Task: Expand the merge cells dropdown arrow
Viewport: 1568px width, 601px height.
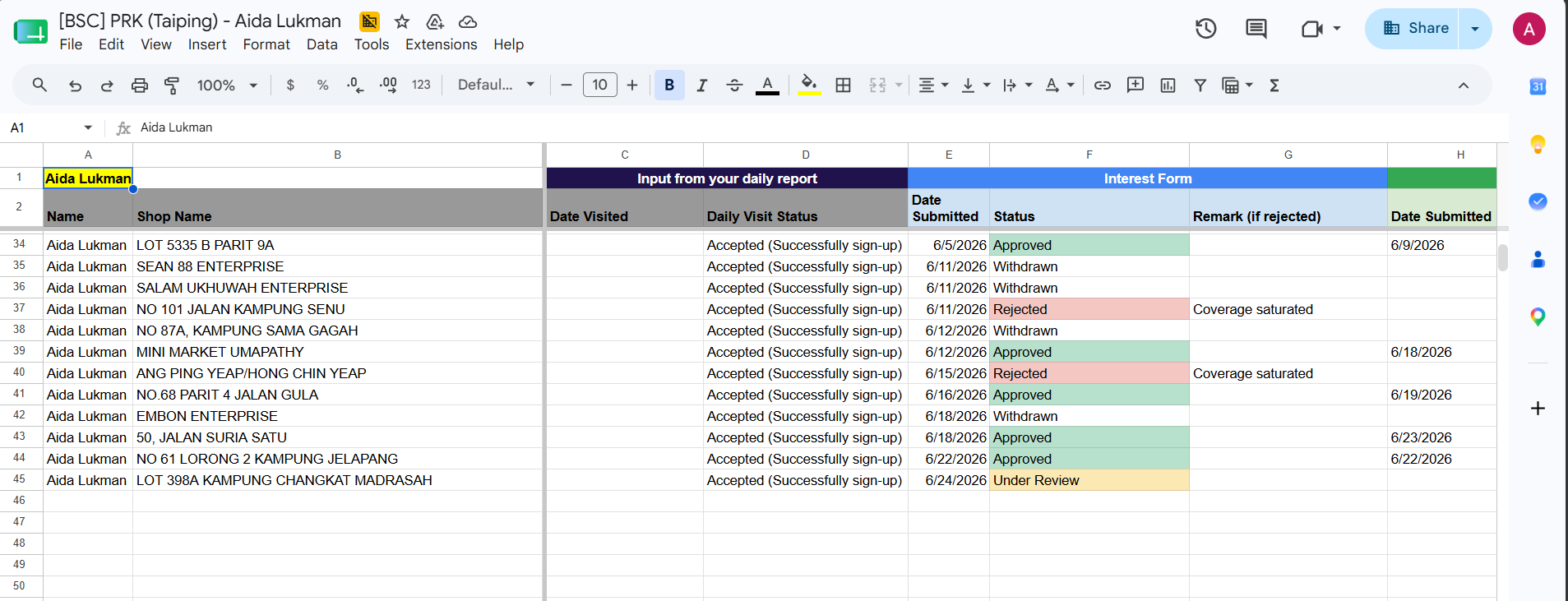Action: point(899,85)
